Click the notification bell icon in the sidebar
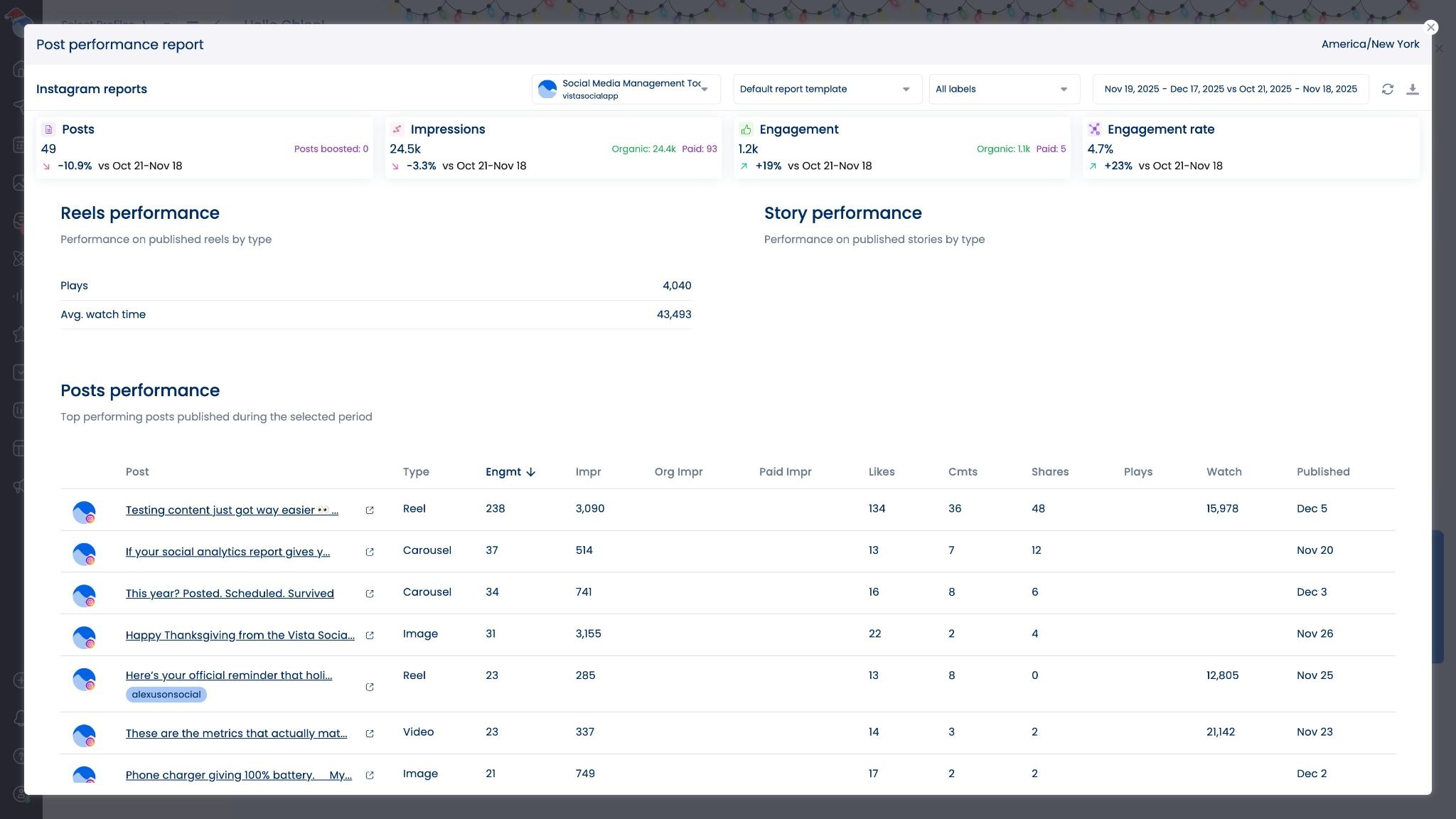The image size is (1456, 819). point(18,717)
